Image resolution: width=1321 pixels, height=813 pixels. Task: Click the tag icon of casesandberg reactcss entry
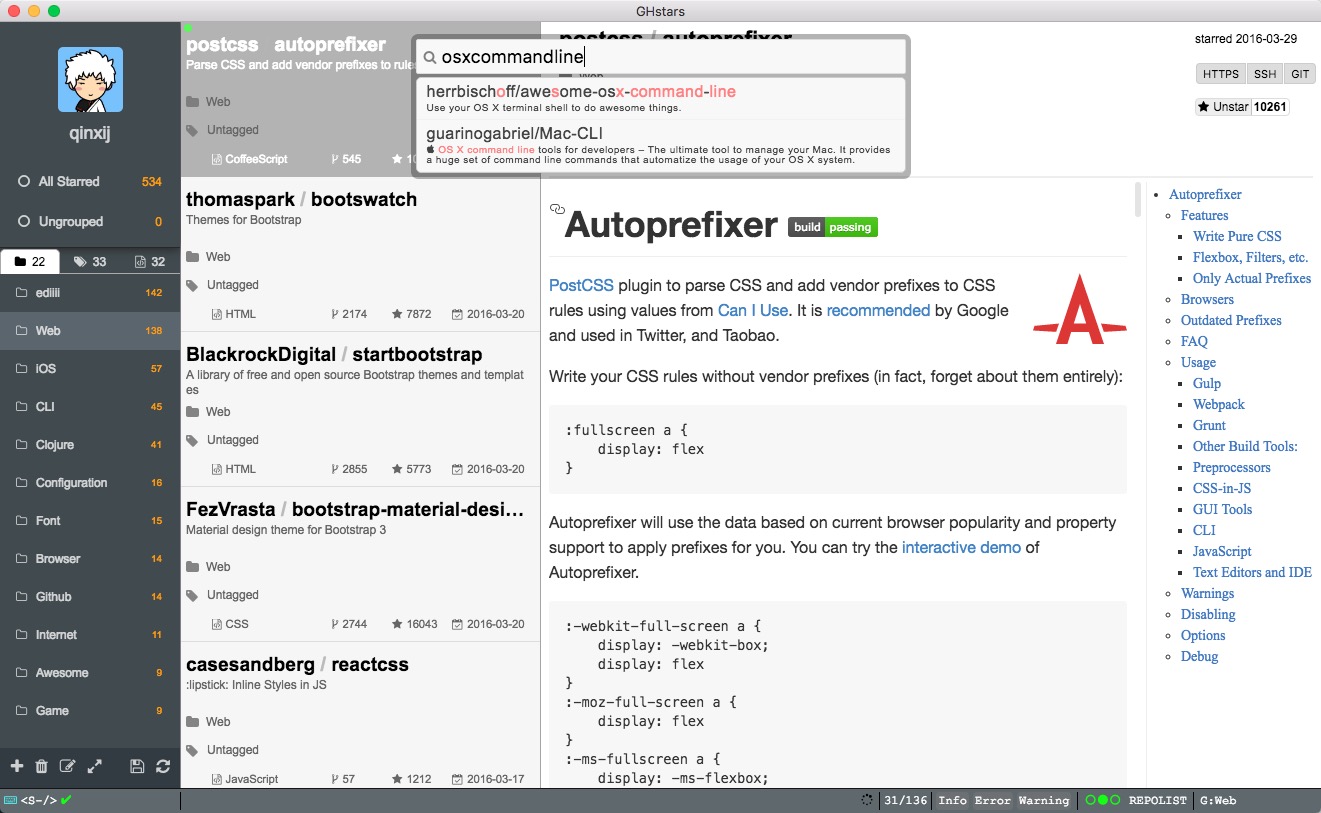tap(192, 750)
